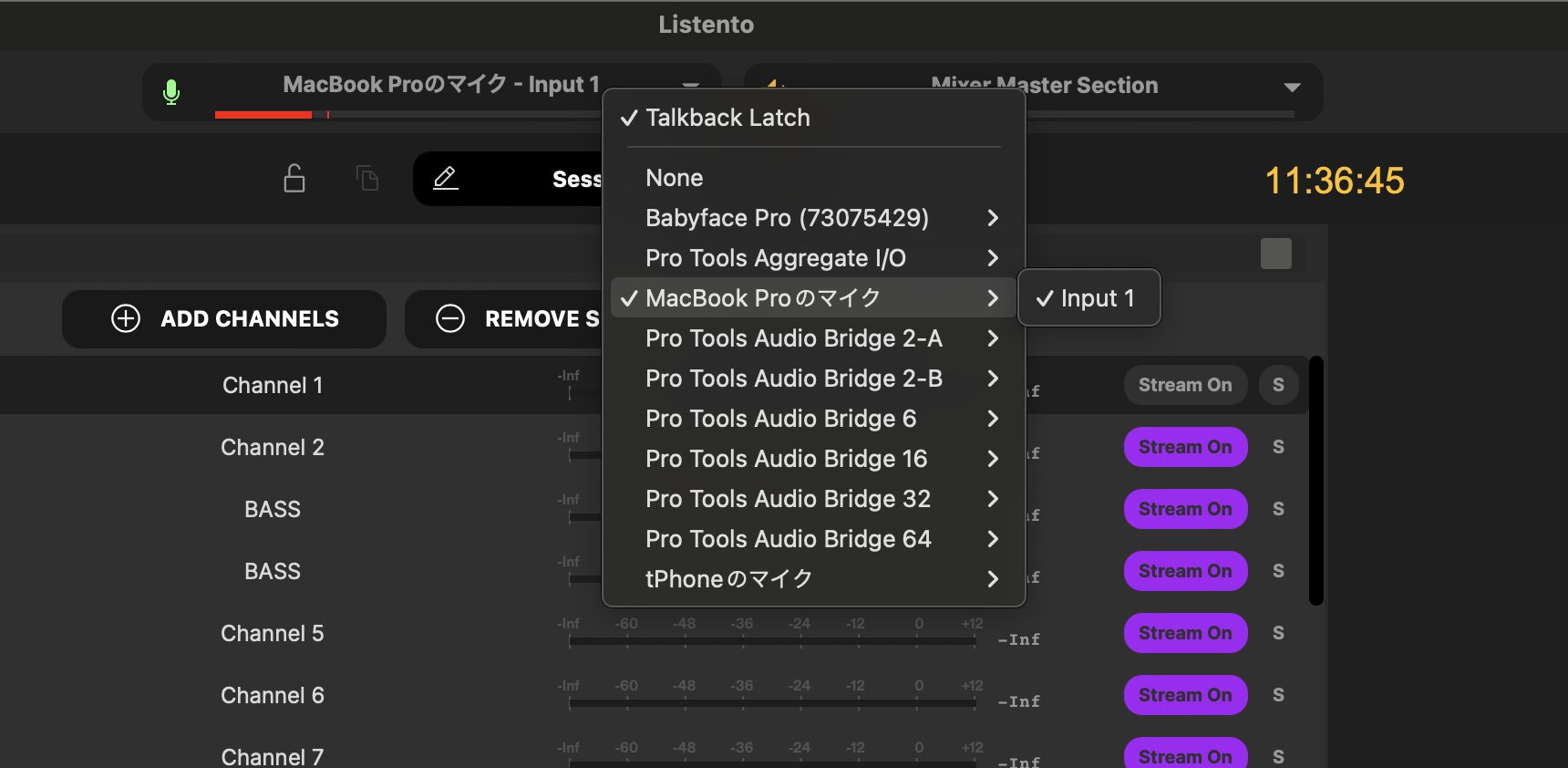The height and width of the screenshot is (768, 1568).
Task: Solo Channel 2 with its S button
Action: point(1278,447)
